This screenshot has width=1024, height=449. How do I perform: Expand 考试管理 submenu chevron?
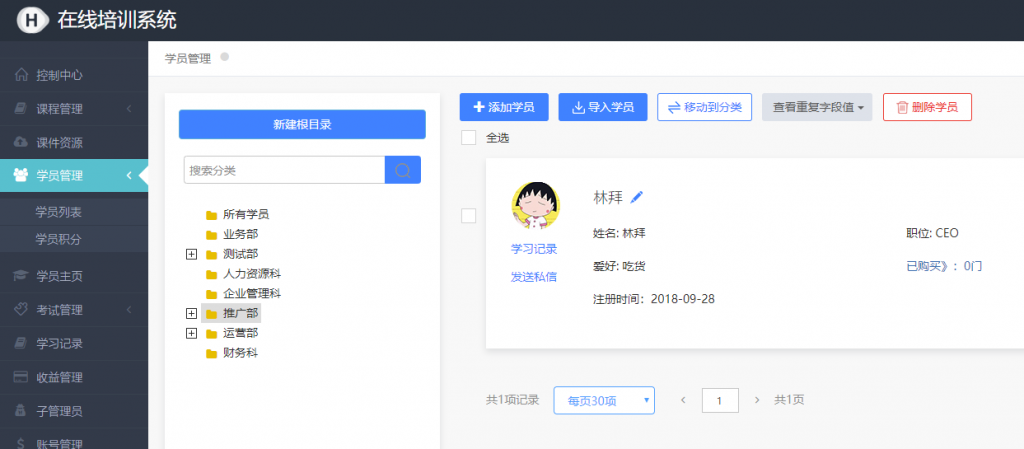[x=129, y=309]
